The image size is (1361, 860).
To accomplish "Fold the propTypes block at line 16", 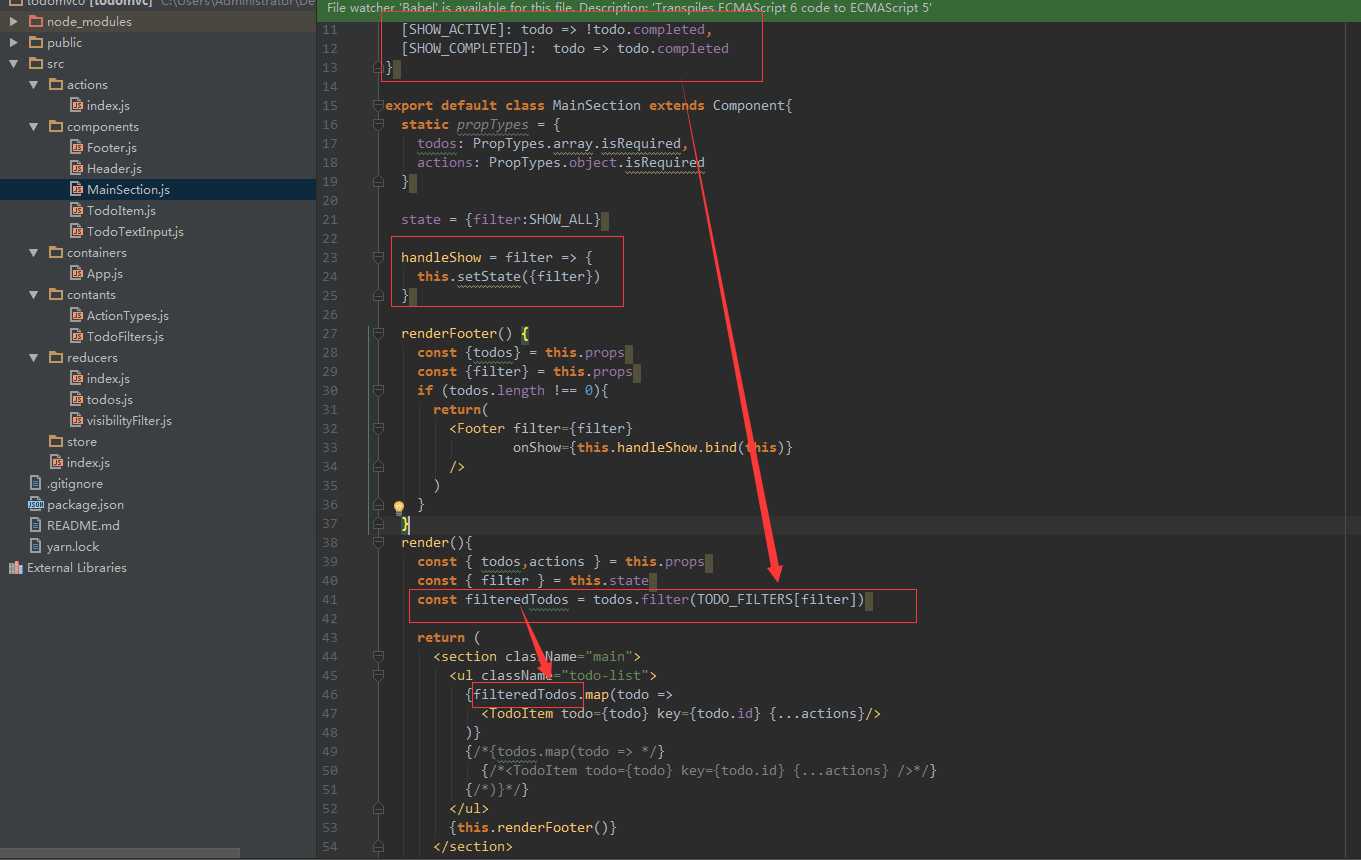I will 378,124.
